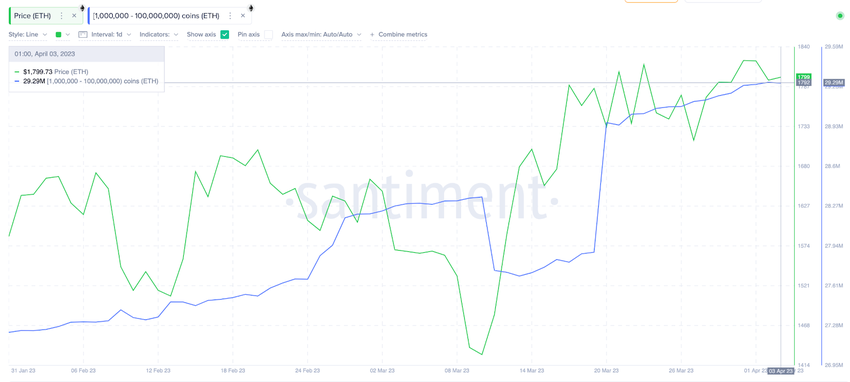
Task: Click the 31 Jan 23 date label
Action: tap(23, 371)
